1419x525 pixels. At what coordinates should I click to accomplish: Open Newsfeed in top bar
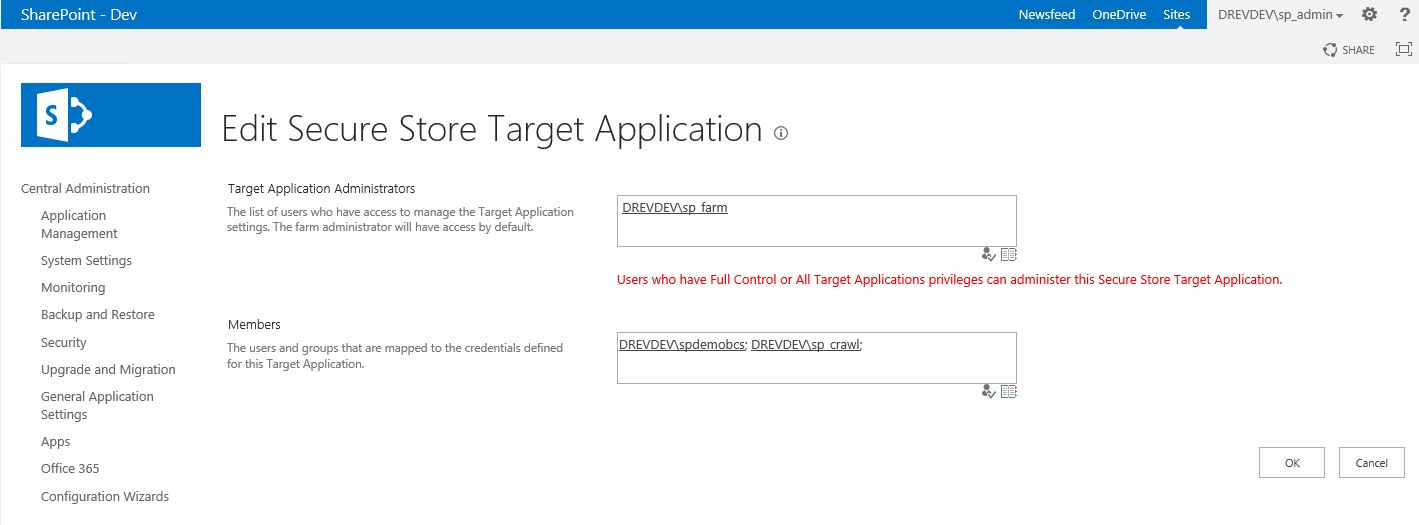(1047, 15)
